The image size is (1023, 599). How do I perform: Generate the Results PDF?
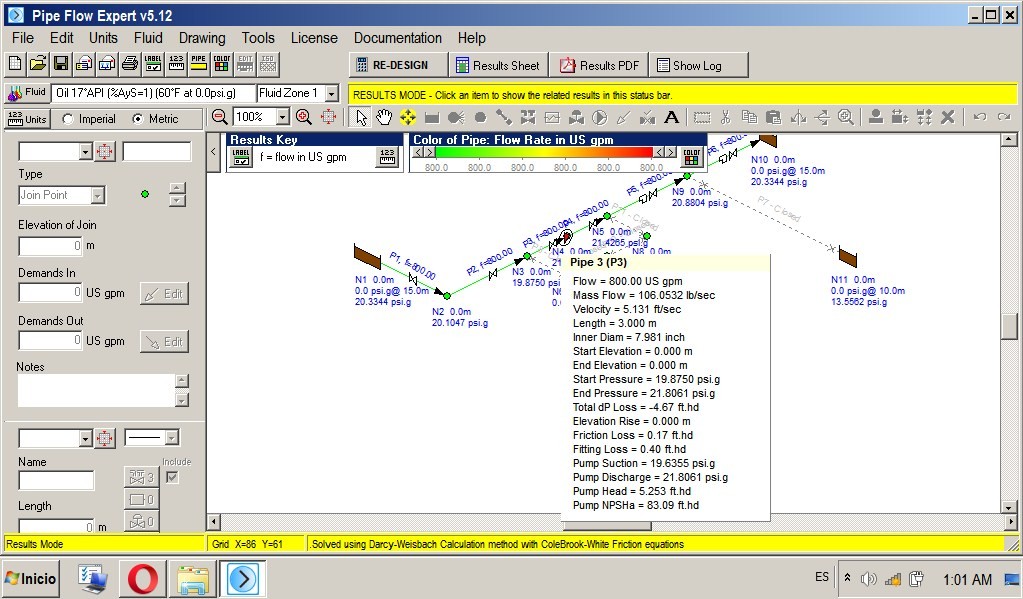click(600, 65)
